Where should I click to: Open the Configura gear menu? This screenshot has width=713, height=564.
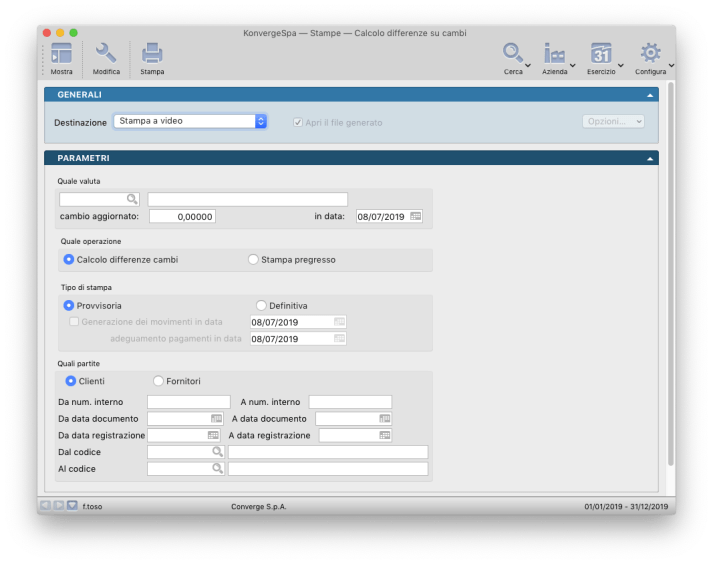pos(650,54)
